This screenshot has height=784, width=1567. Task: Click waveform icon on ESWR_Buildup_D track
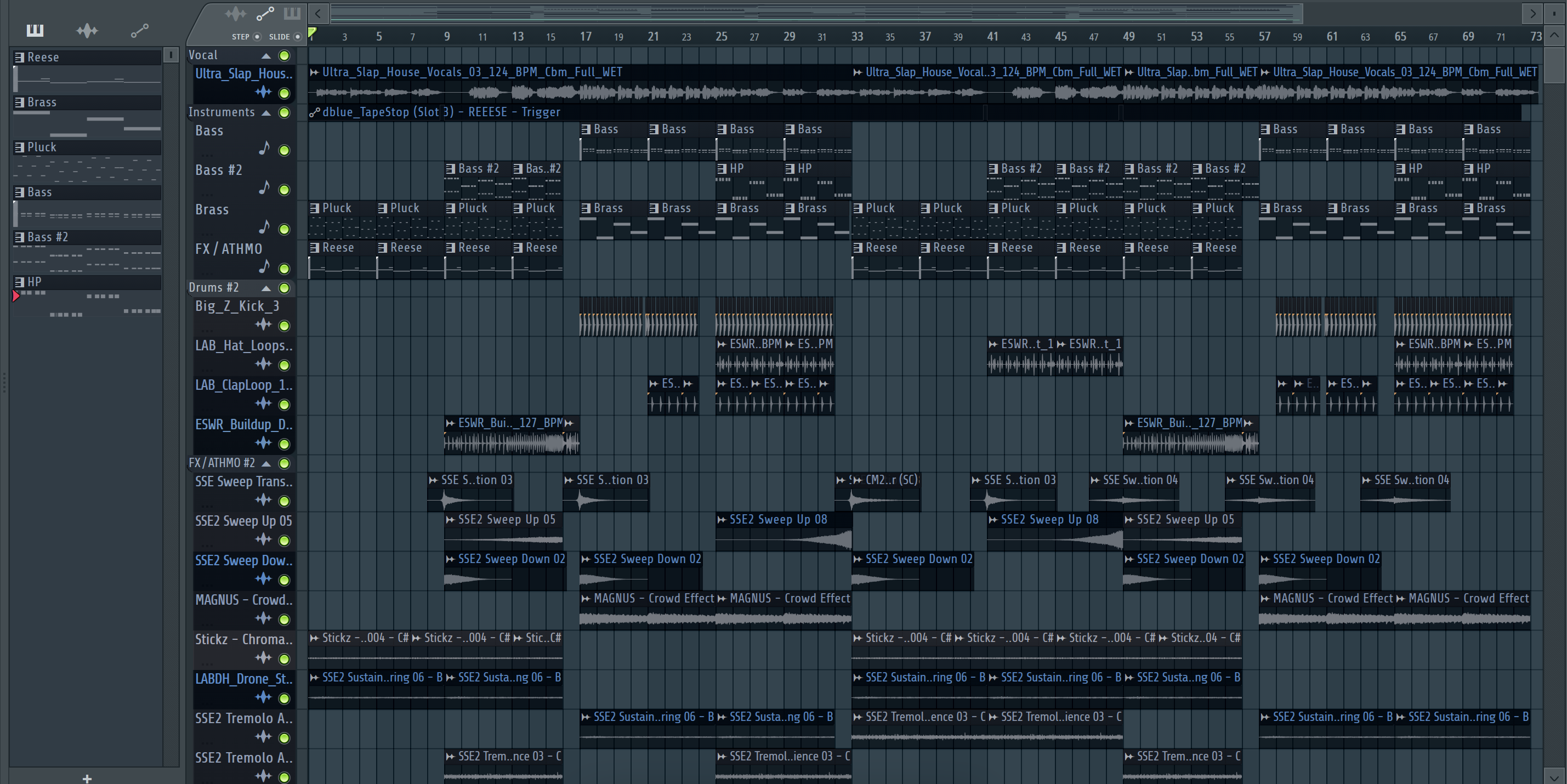[263, 444]
